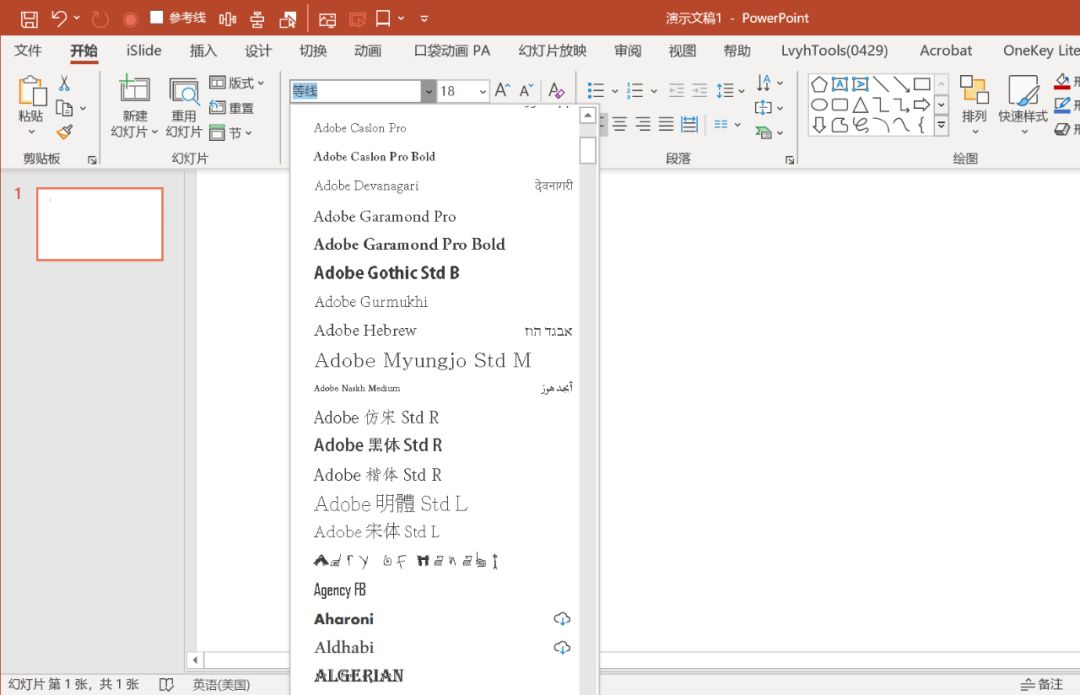
Task: Apply a numbered list
Action: (x=635, y=90)
